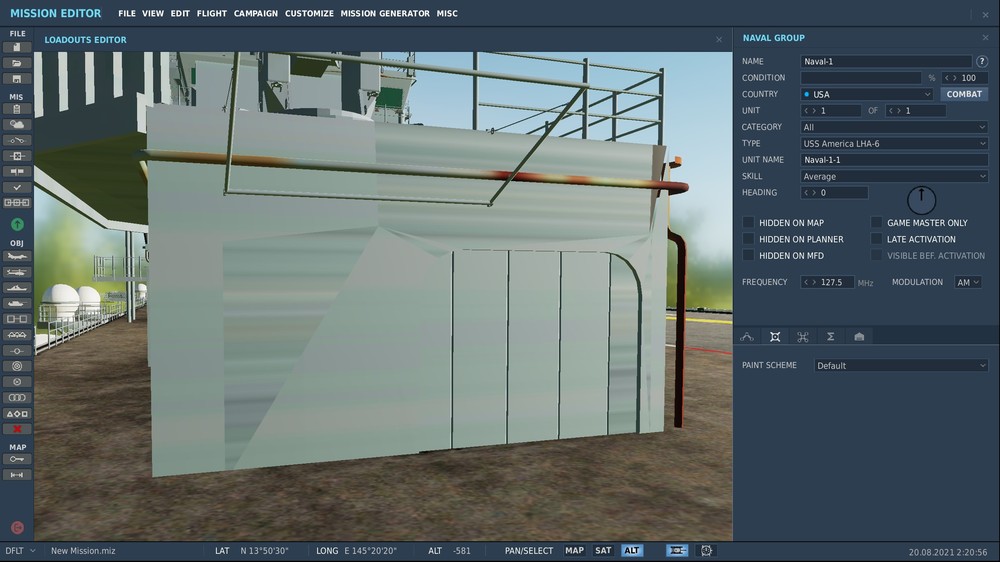
Task: Open the weather cloud icon
Action: point(17,124)
